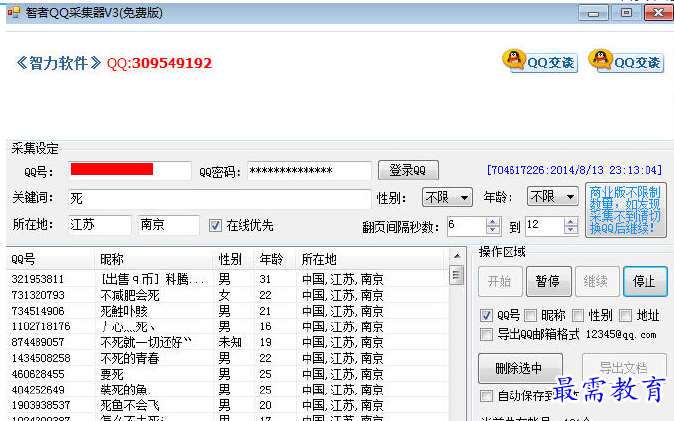Click the 女 gender cell
The width and height of the screenshot is (674, 421).
point(224,295)
